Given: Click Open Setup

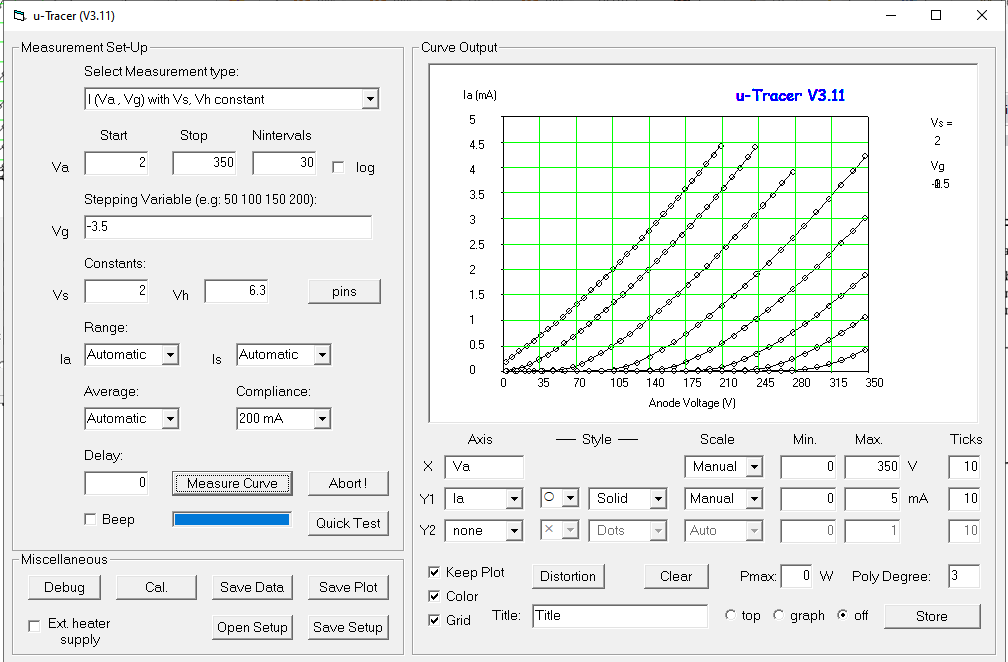Looking at the screenshot, I should pos(252,627).
